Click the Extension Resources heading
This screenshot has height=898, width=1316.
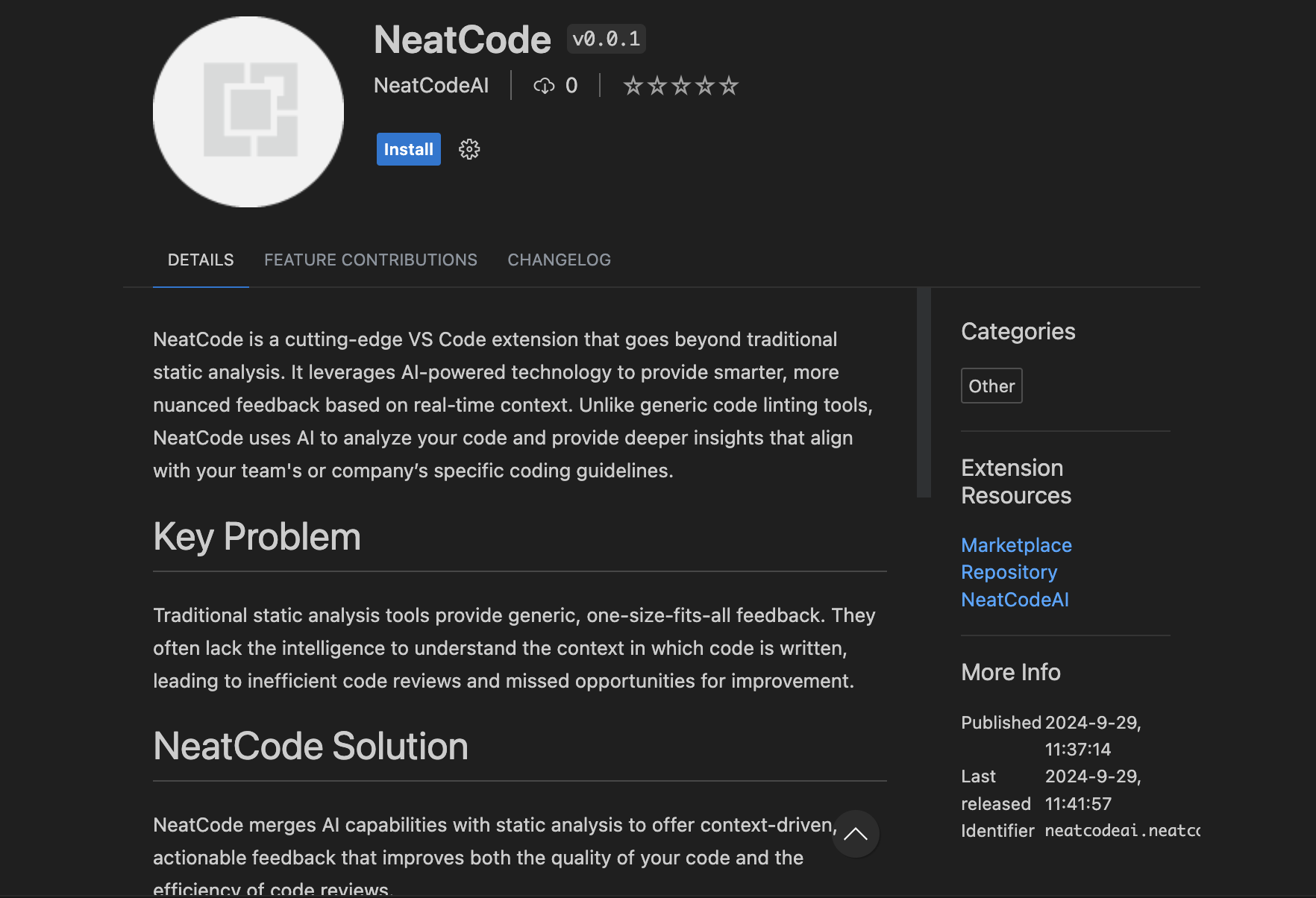click(x=1016, y=482)
